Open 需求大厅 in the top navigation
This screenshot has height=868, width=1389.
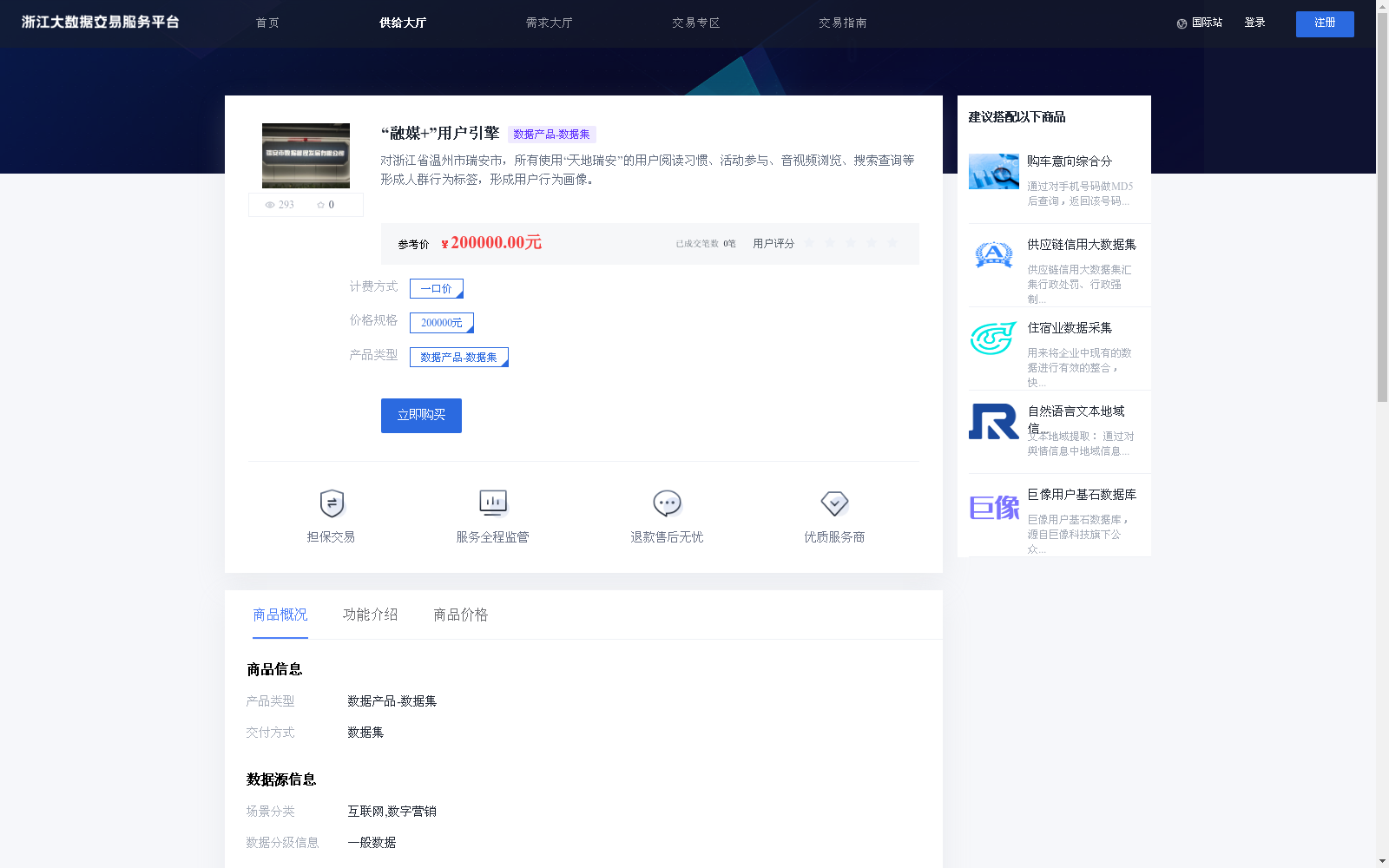coord(550,23)
